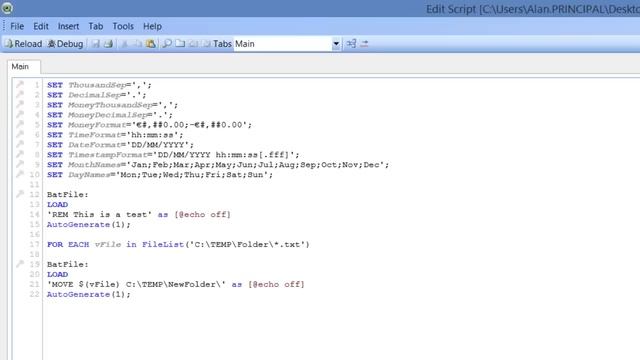Click the indent icon right of Tabs dropdown
Viewport: 640px width, 360px height.
coord(351,44)
